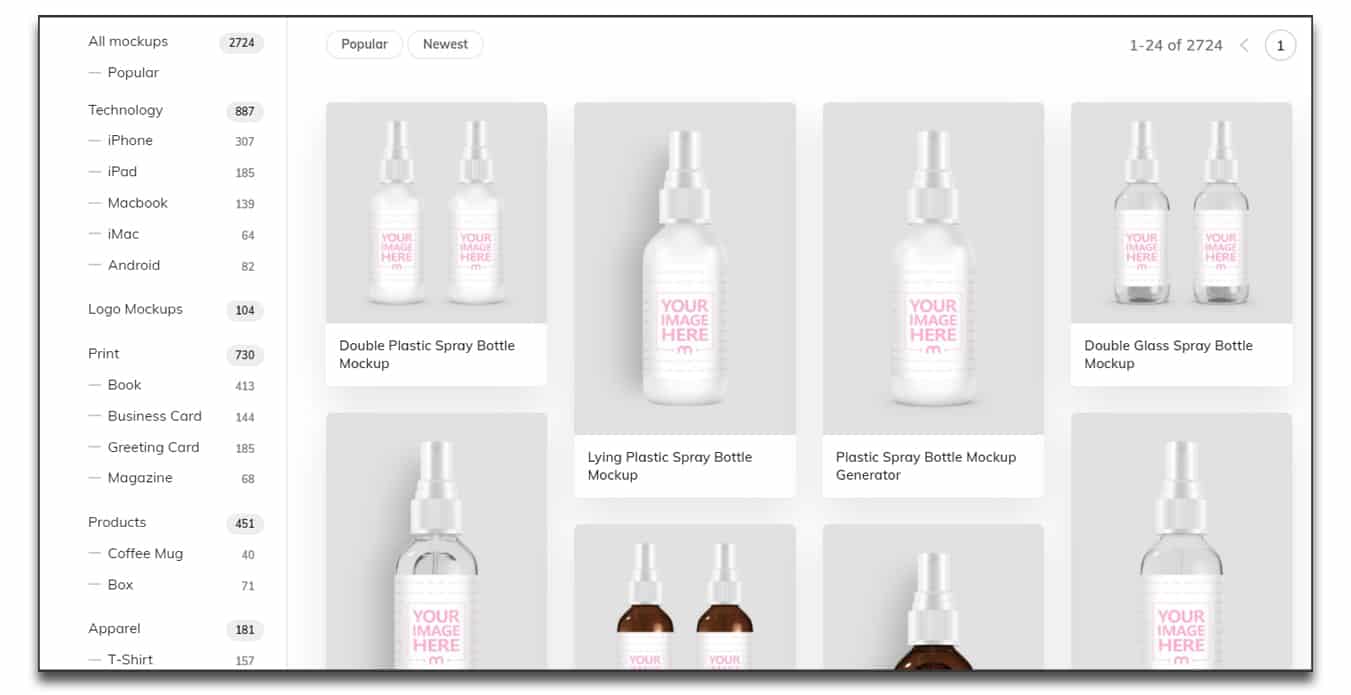The height and width of the screenshot is (695, 1351).
Task: Open the Lying Plastic Spray Bottle thumbnail image
Action: 684,268
